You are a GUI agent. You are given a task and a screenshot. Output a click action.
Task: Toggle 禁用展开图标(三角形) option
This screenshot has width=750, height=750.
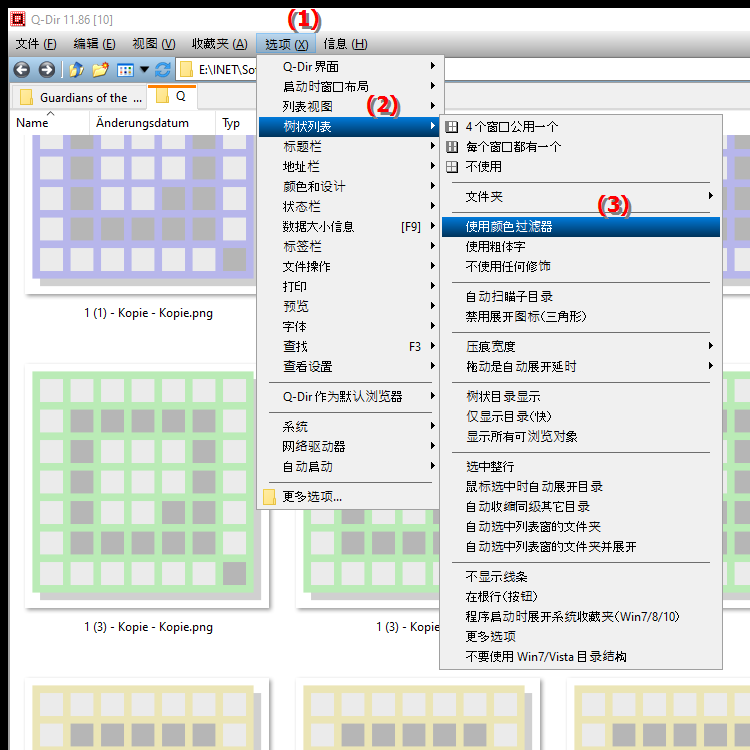click(580, 317)
